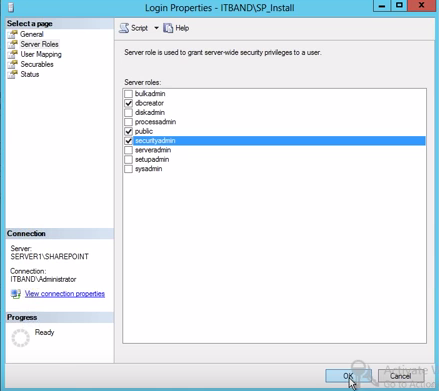The width and height of the screenshot is (439, 391).
Task: Click the Securables page icon
Action: 13,64
